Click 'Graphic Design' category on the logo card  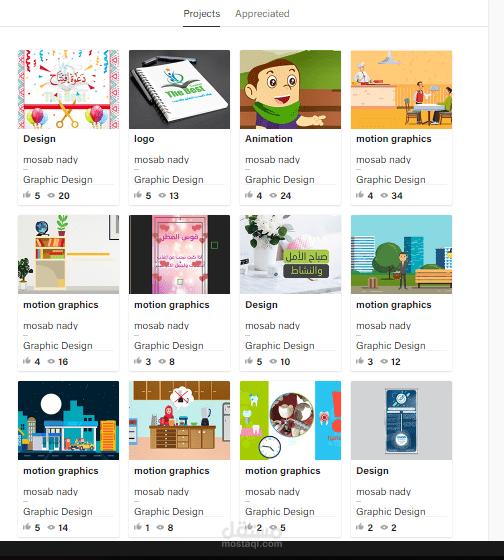pyautogui.click(x=169, y=180)
